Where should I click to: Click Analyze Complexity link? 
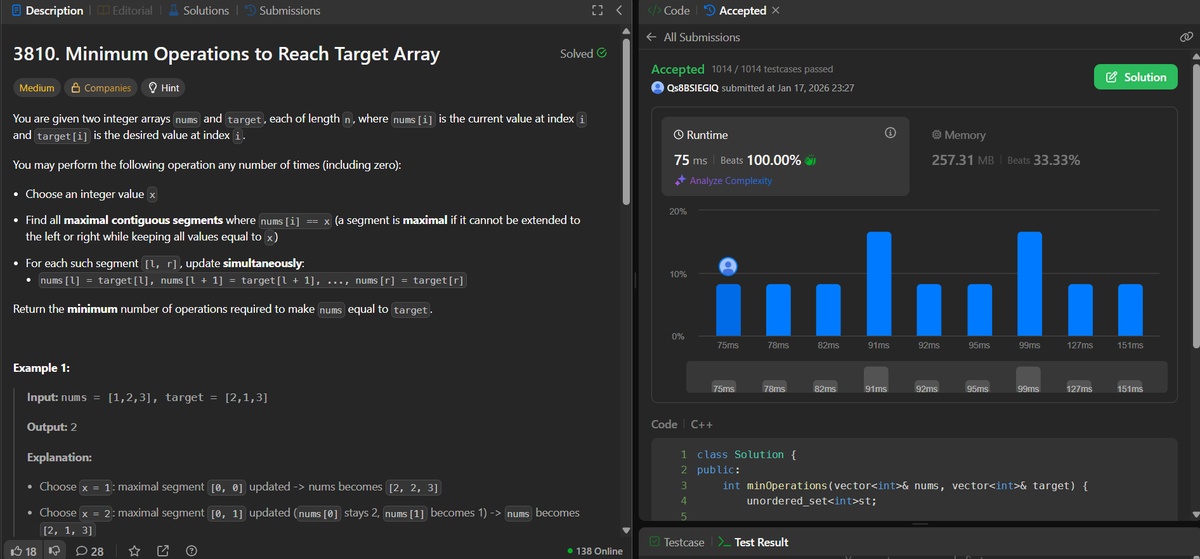[723, 181]
